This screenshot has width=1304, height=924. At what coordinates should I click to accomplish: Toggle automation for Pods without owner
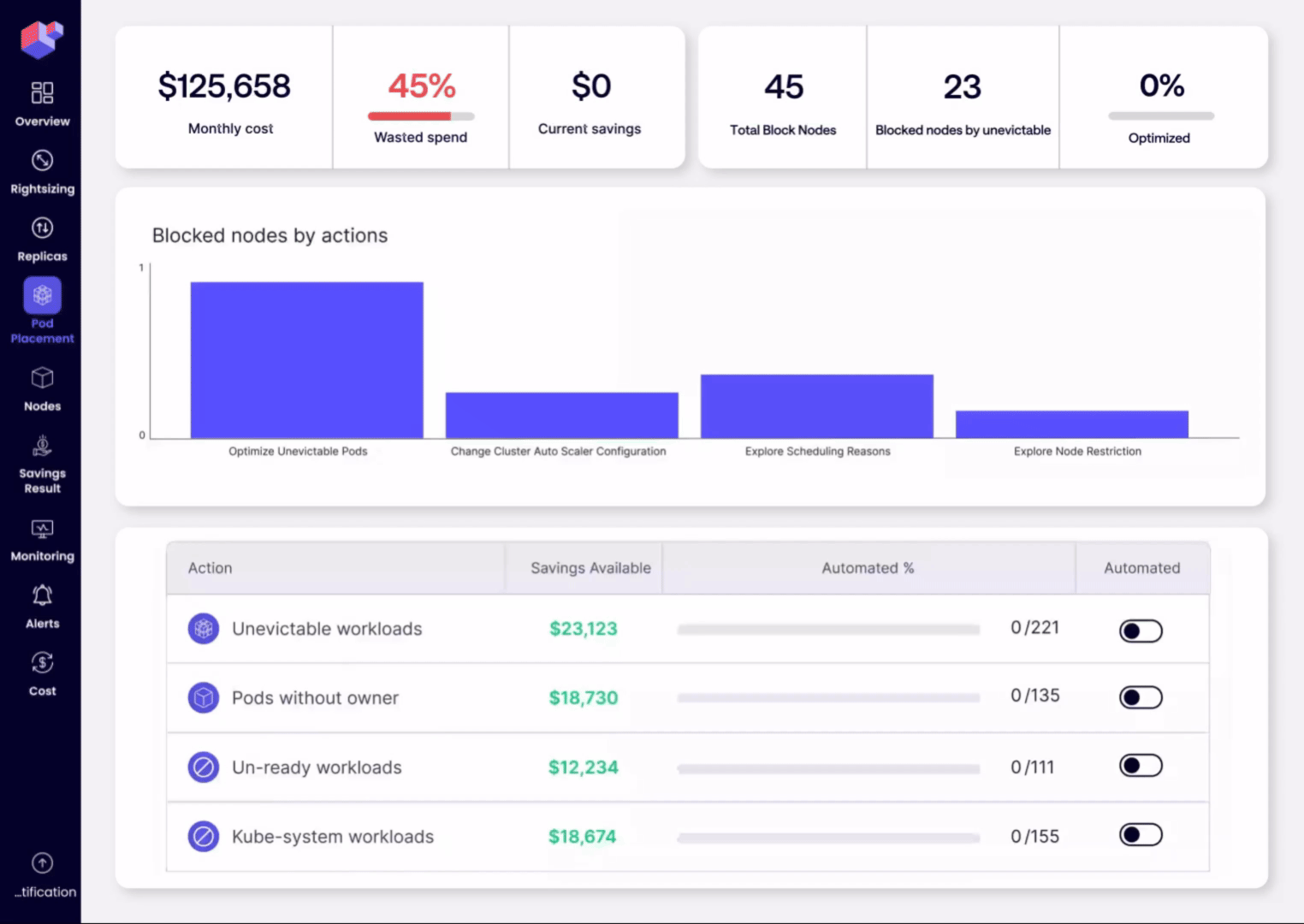(x=1141, y=697)
